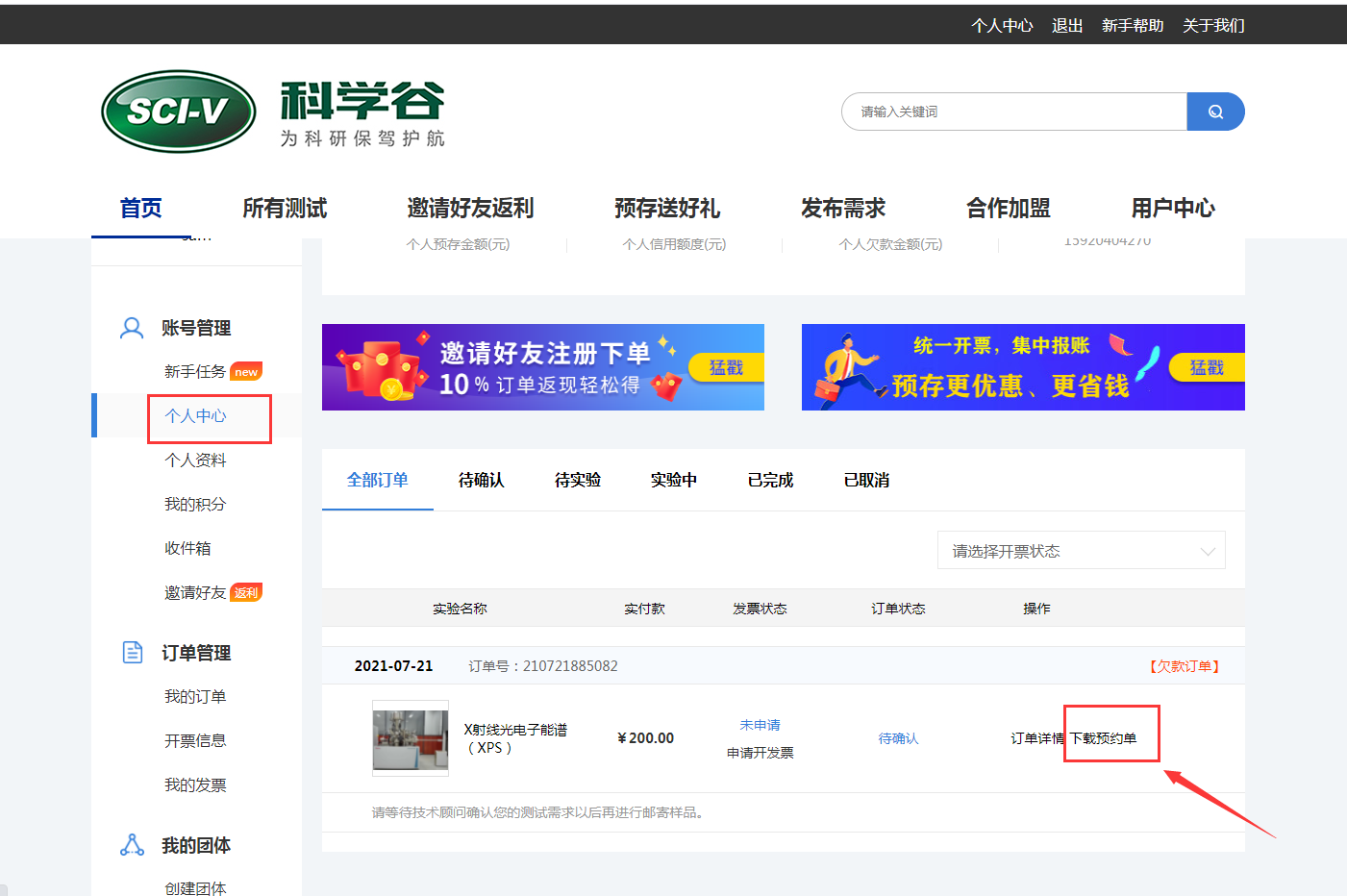Click the account management person icon
Screen dimensions: 1347x896
pyautogui.click(x=132, y=328)
